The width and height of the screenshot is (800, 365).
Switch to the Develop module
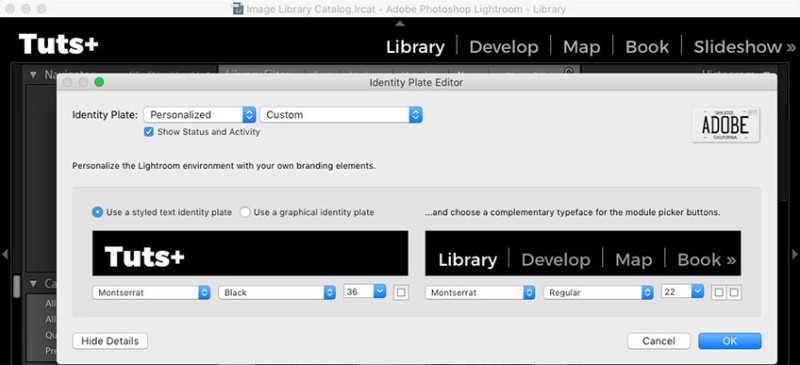click(x=504, y=47)
